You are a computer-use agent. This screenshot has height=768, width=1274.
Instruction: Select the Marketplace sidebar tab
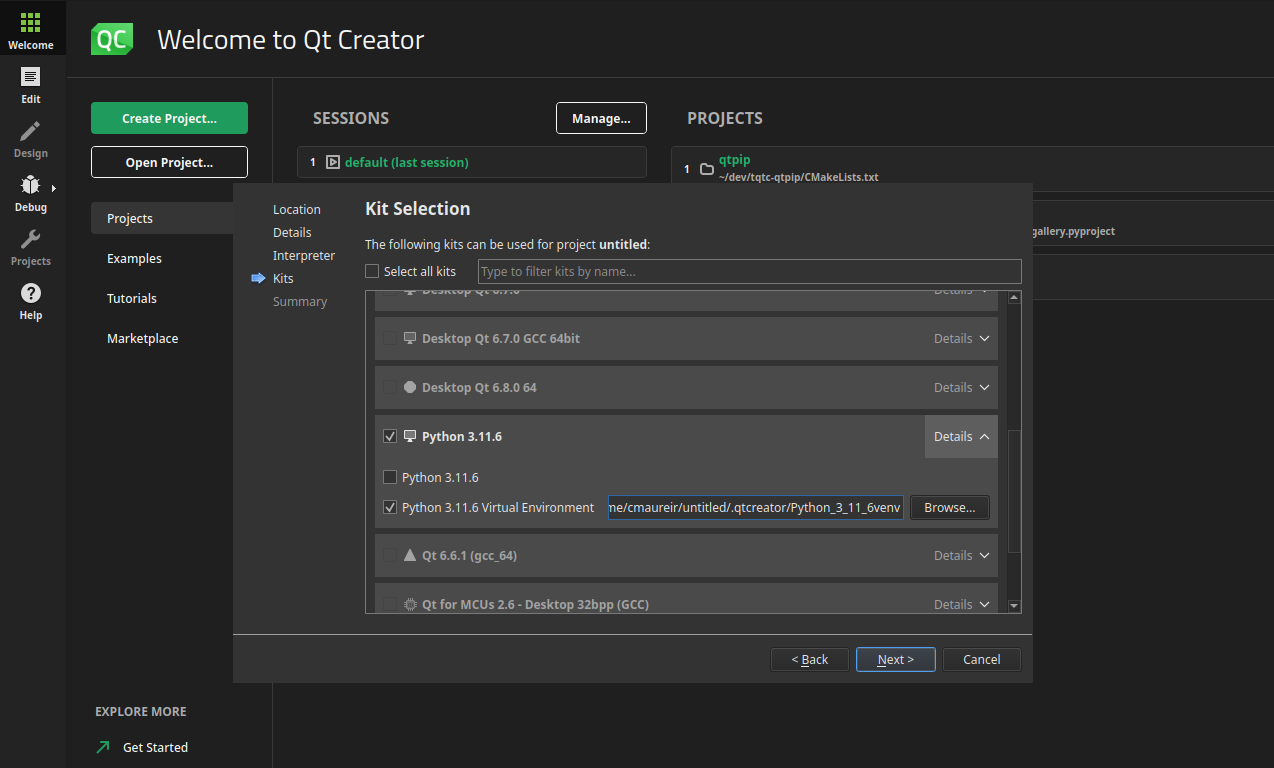(142, 339)
